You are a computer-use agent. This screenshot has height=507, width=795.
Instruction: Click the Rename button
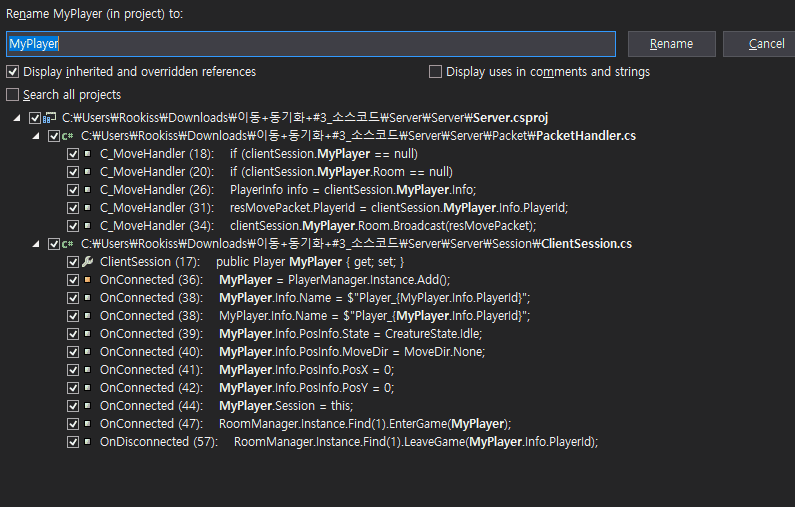coord(672,44)
